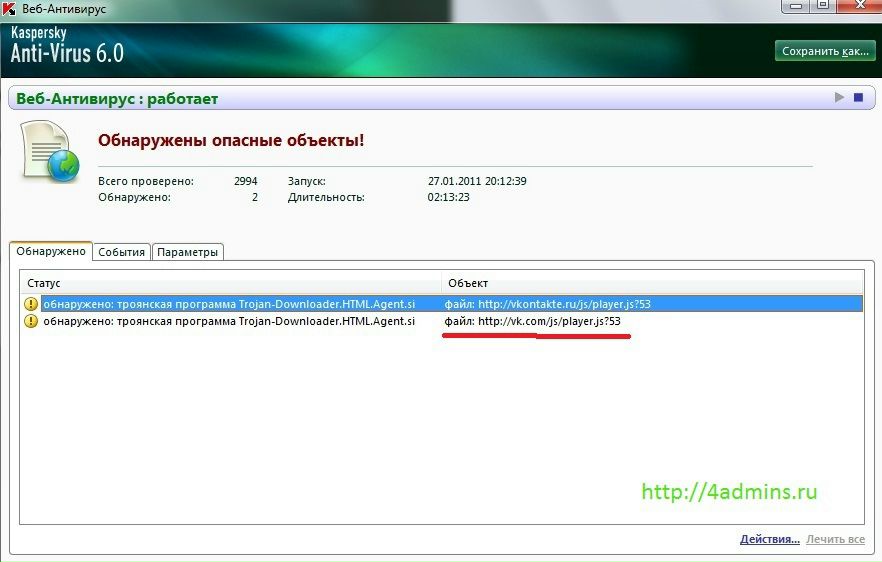Click the Kaspersky icon in the title bar
The height and width of the screenshot is (562, 882).
pos(8,8)
